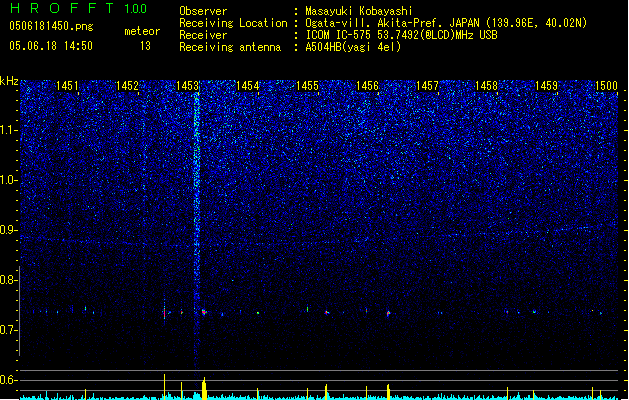Click the 1452 time marker
The width and height of the screenshot is (629, 400).
(x=127, y=86)
